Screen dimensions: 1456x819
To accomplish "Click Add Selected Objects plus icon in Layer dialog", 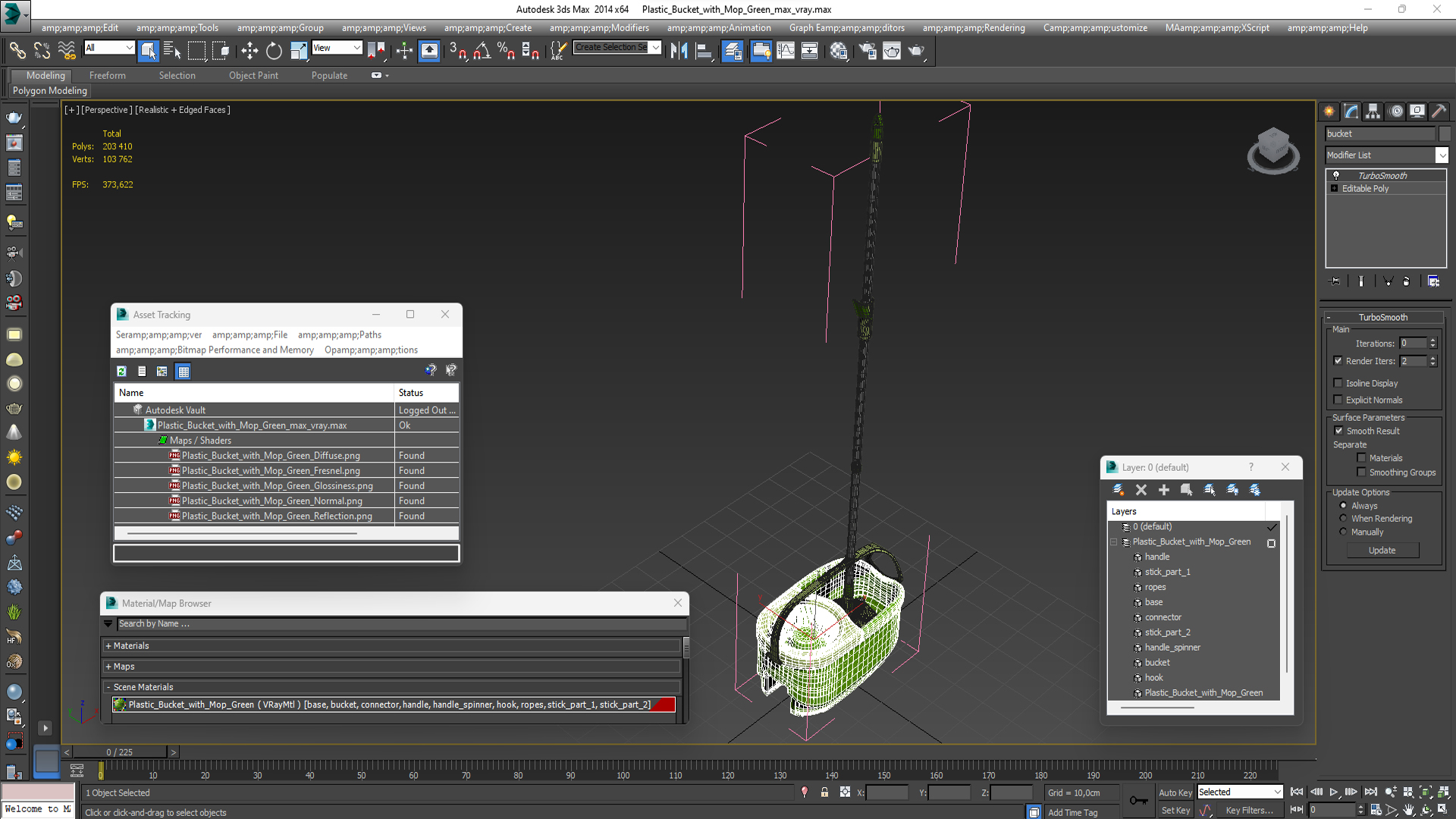I will [1164, 490].
